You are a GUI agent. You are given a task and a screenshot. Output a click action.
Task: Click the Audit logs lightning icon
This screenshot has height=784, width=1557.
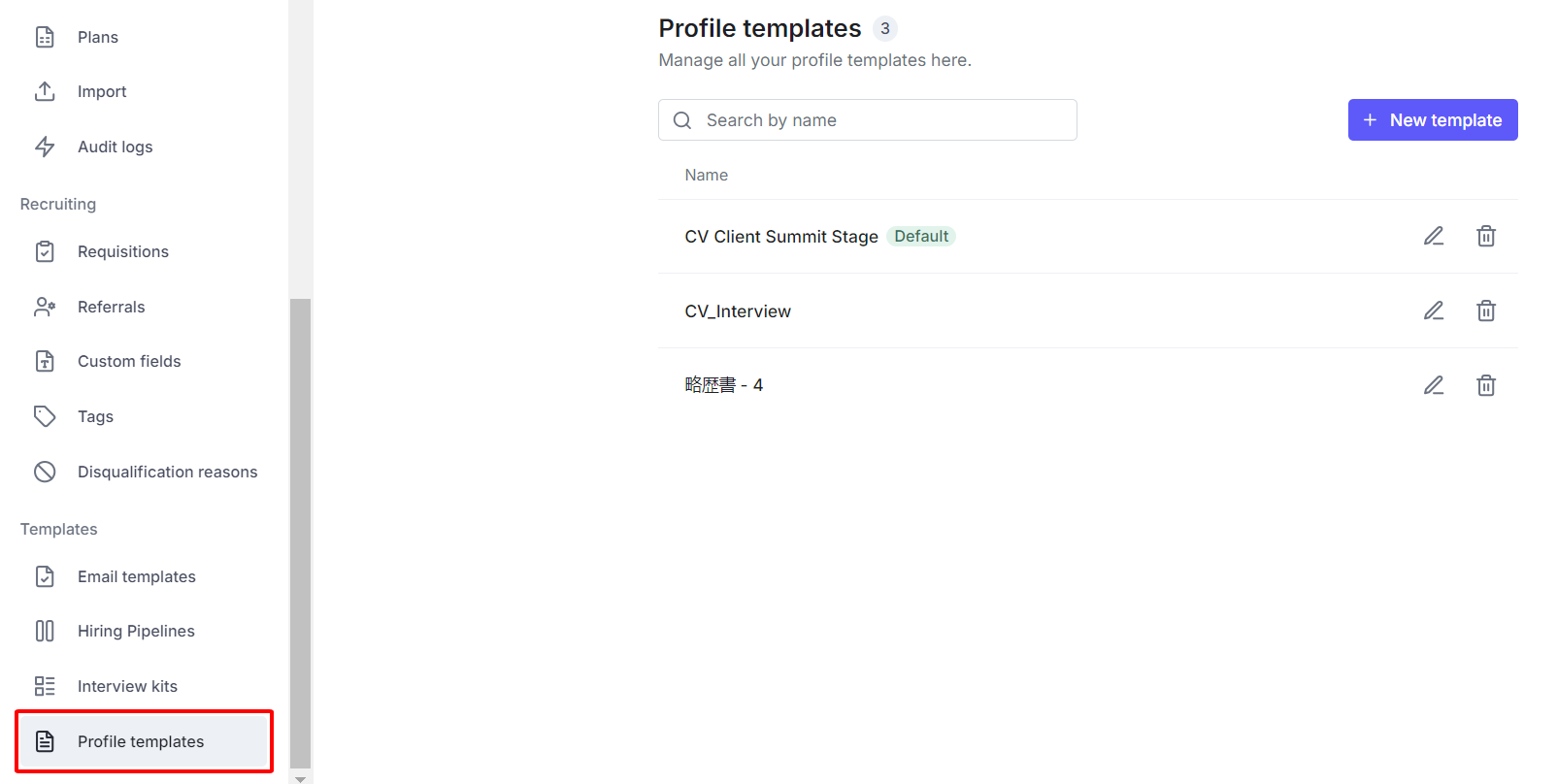tap(45, 147)
